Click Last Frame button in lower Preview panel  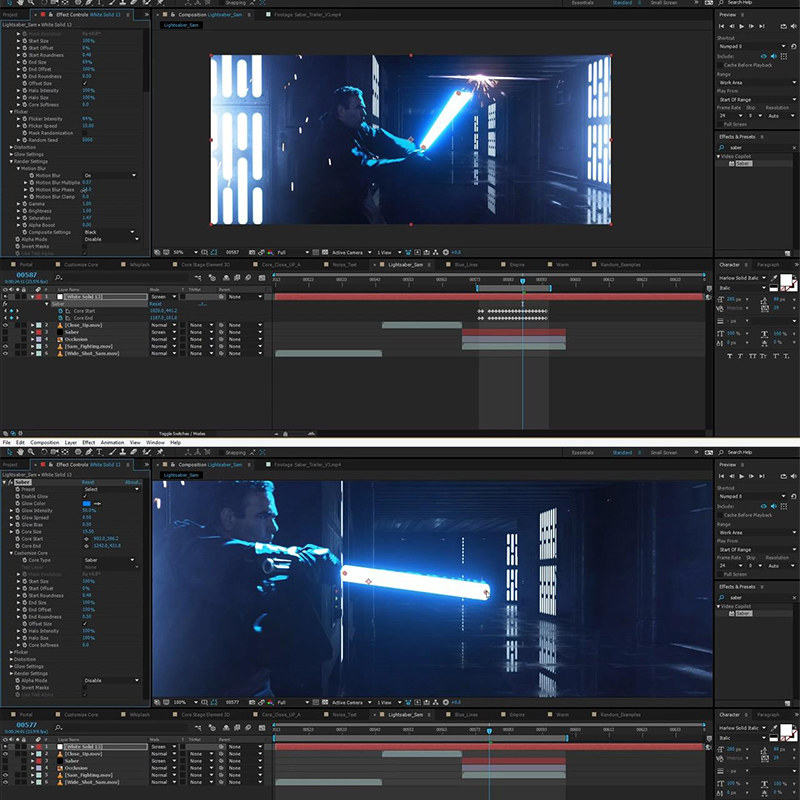[x=762, y=476]
